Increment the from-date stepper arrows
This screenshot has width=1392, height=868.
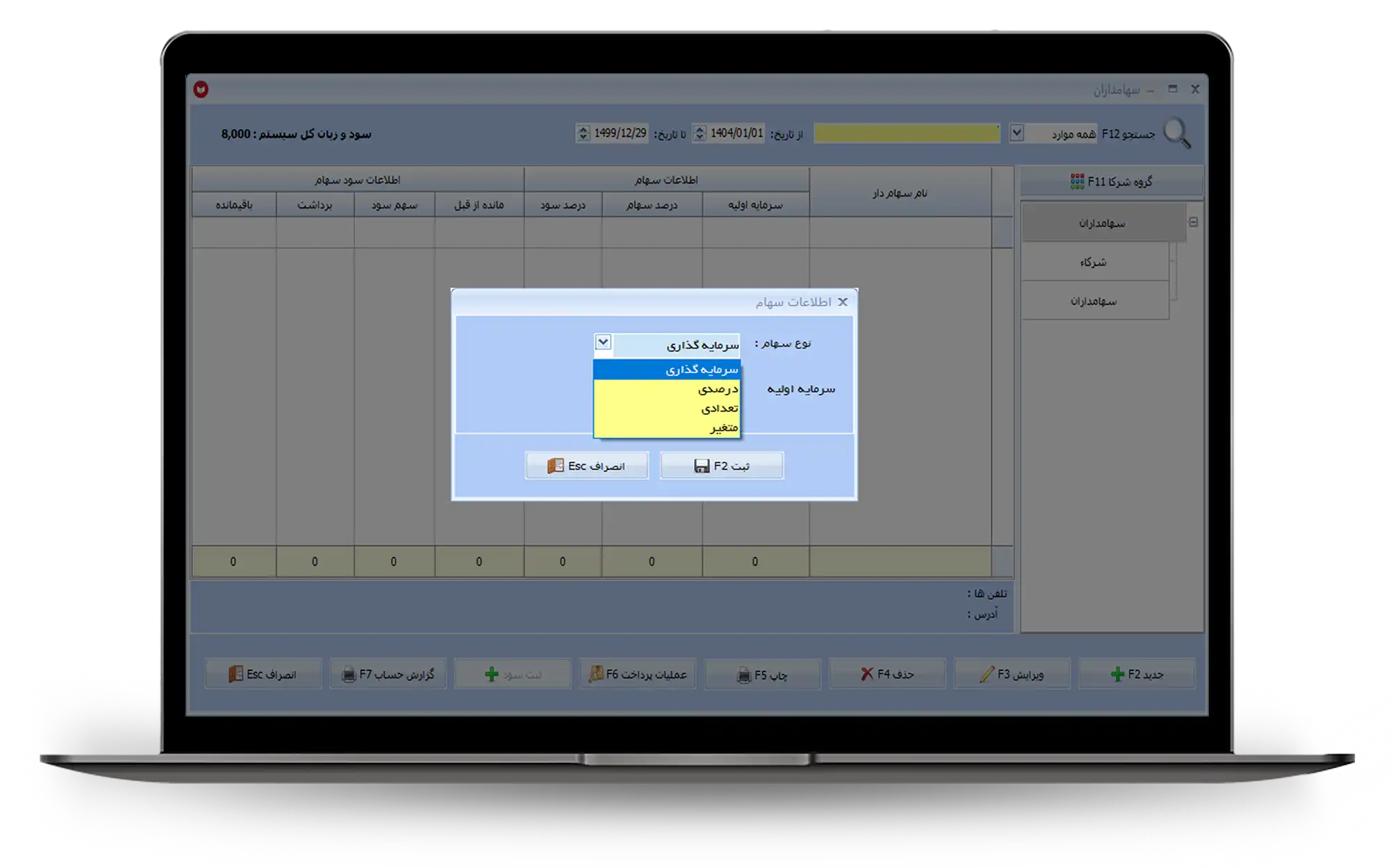click(x=700, y=129)
